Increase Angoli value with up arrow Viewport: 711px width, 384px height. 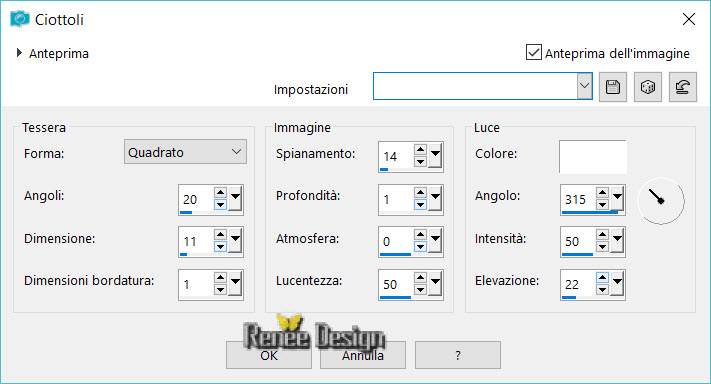pyautogui.click(x=220, y=193)
